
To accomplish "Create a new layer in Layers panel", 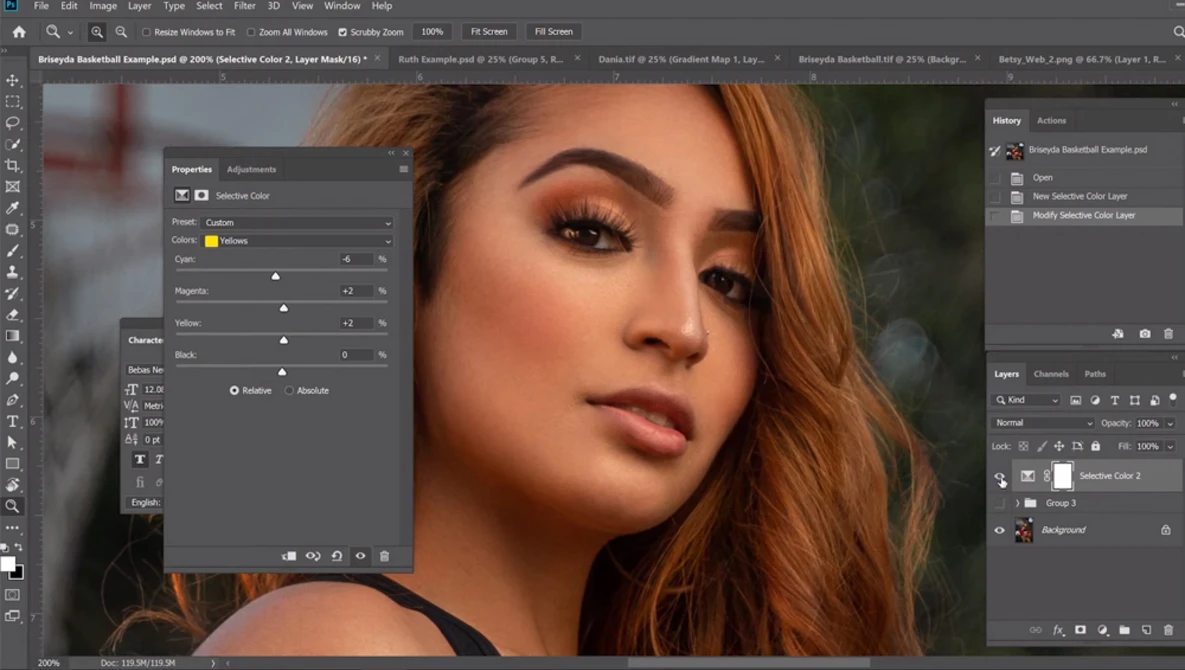I will tap(1146, 630).
